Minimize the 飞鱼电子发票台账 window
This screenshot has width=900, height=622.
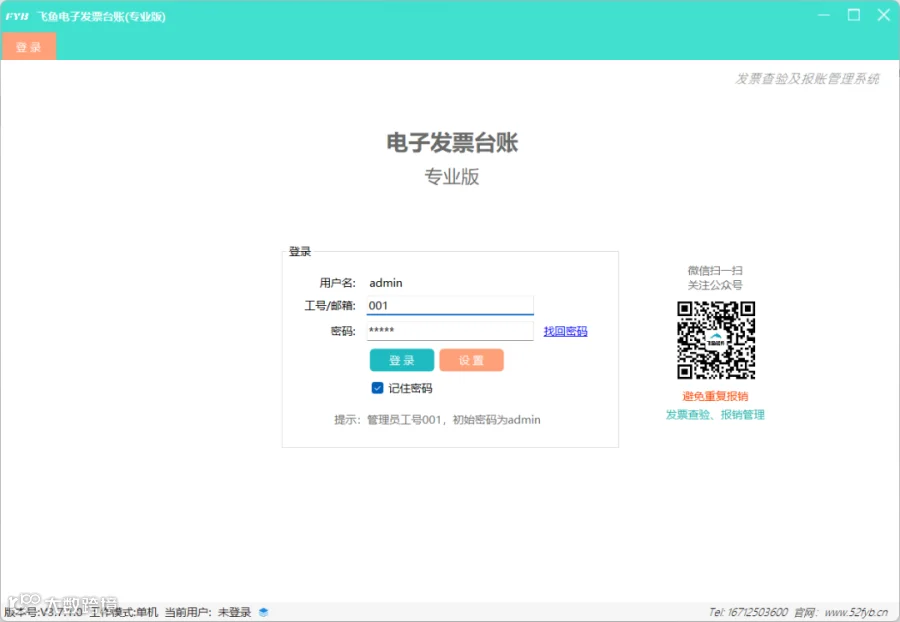[x=824, y=15]
